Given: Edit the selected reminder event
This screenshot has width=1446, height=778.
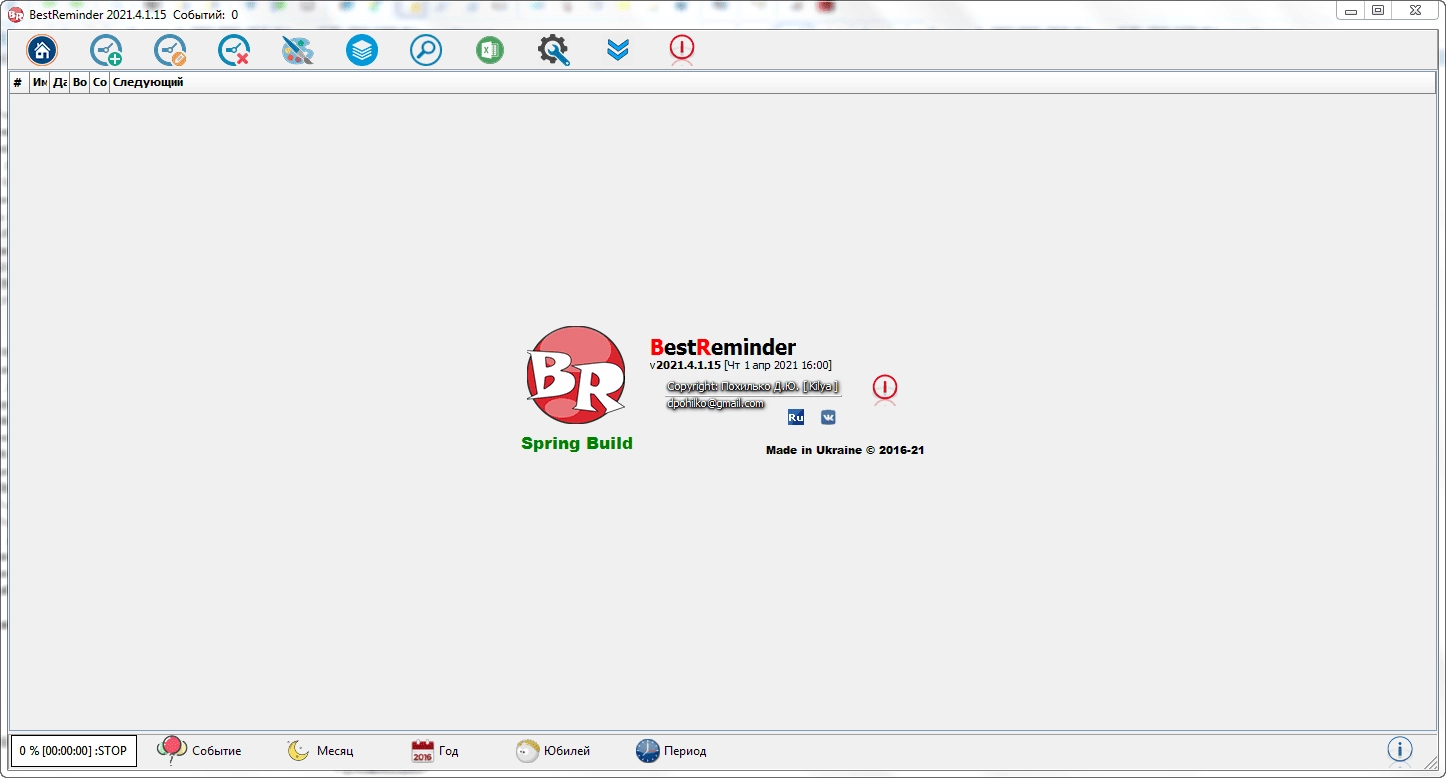Looking at the screenshot, I should (170, 50).
